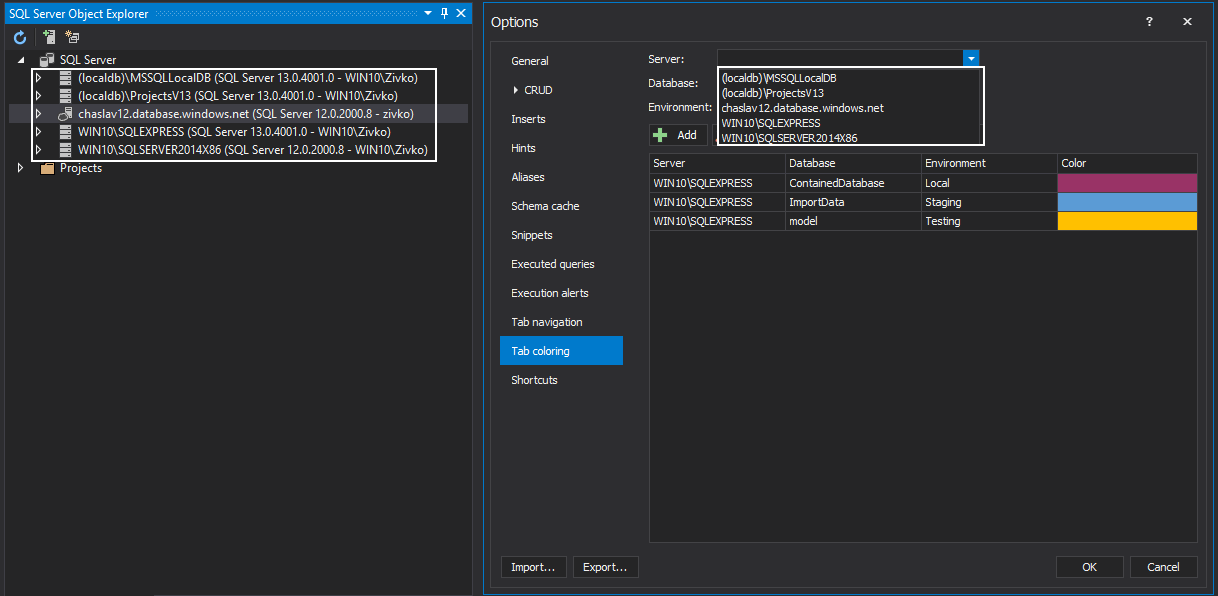
Task: Click the Add button with green plus
Action: click(x=678, y=134)
